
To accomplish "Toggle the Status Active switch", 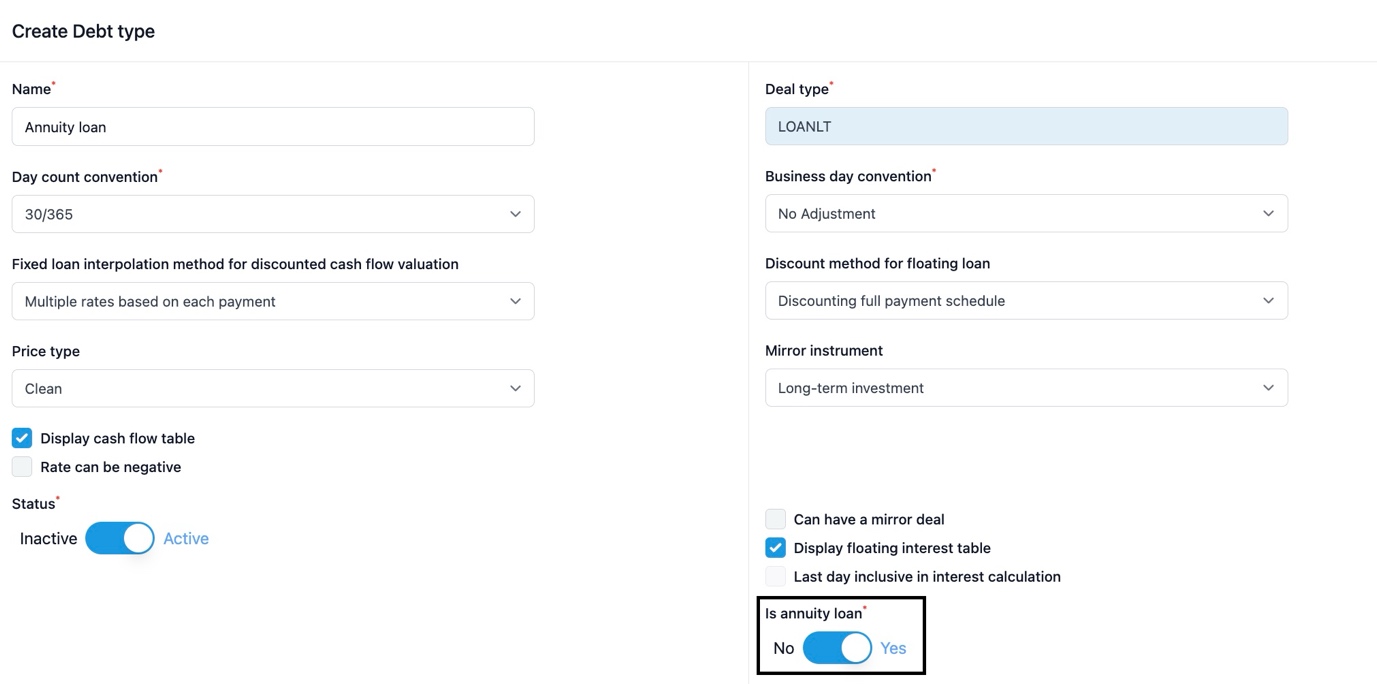I will click(120, 538).
